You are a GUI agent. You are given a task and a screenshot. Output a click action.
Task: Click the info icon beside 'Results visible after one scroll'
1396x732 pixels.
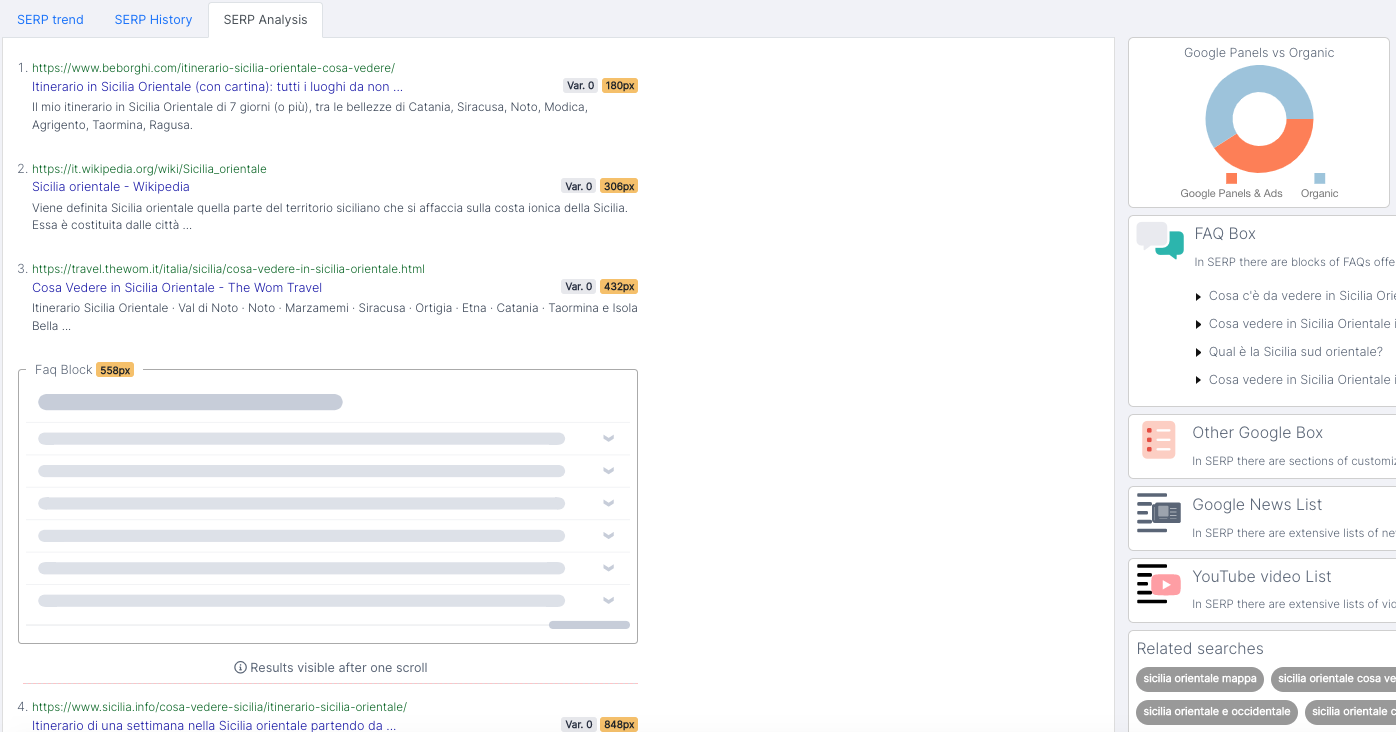coord(240,668)
